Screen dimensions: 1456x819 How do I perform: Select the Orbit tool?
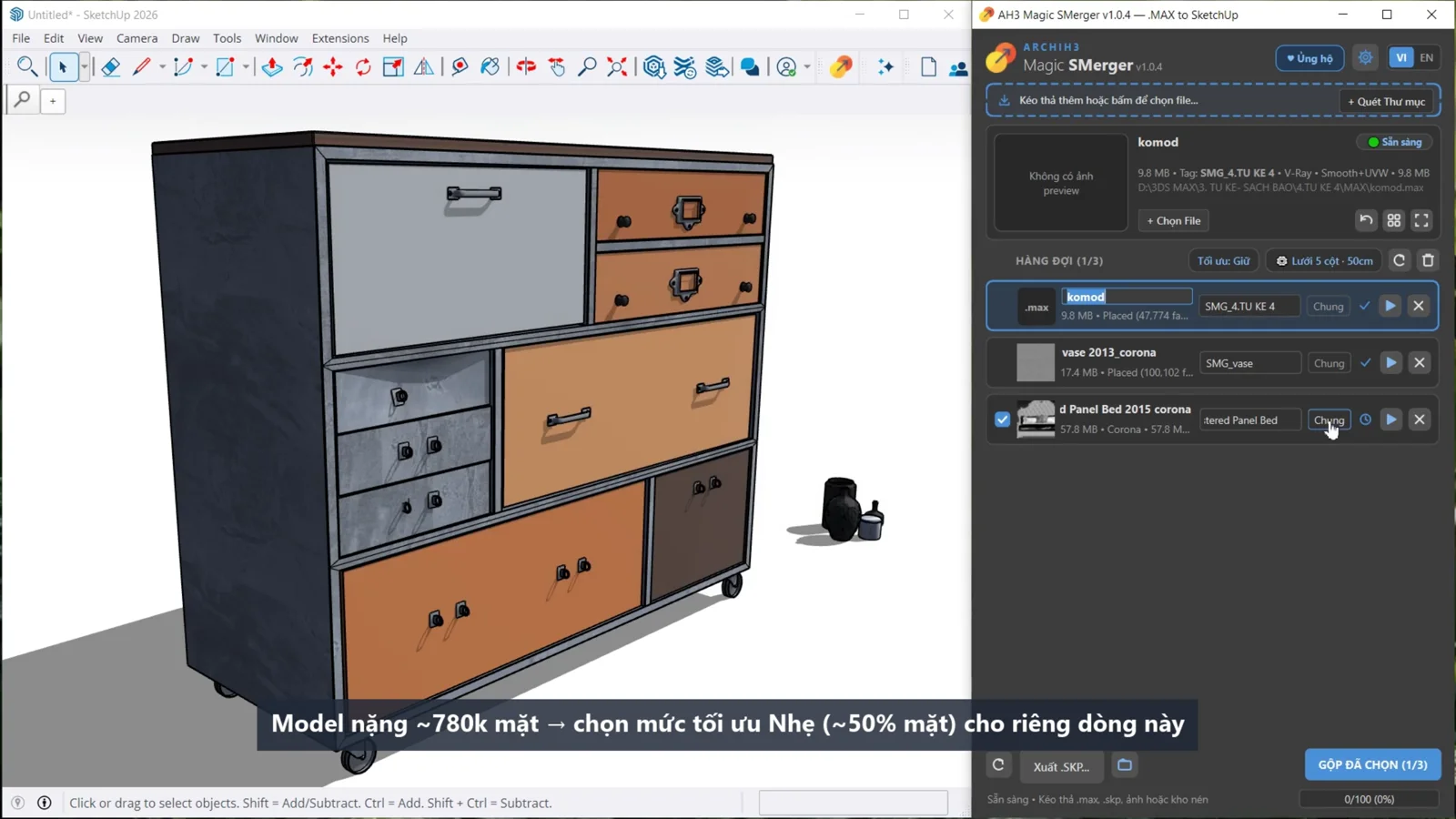[x=526, y=66]
